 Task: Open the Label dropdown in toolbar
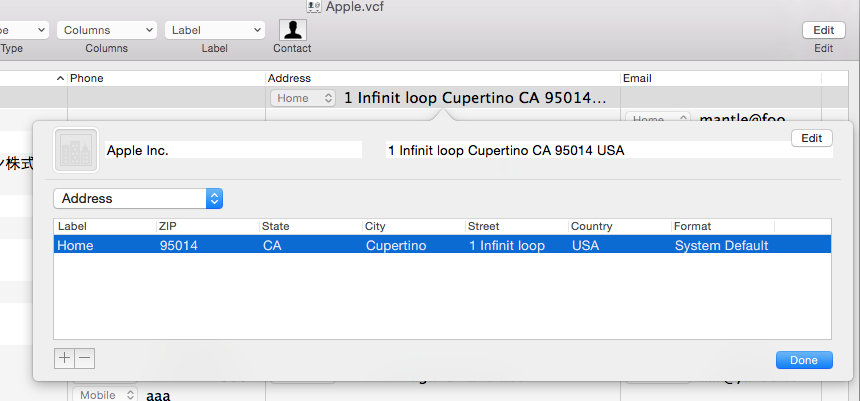click(x=214, y=30)
